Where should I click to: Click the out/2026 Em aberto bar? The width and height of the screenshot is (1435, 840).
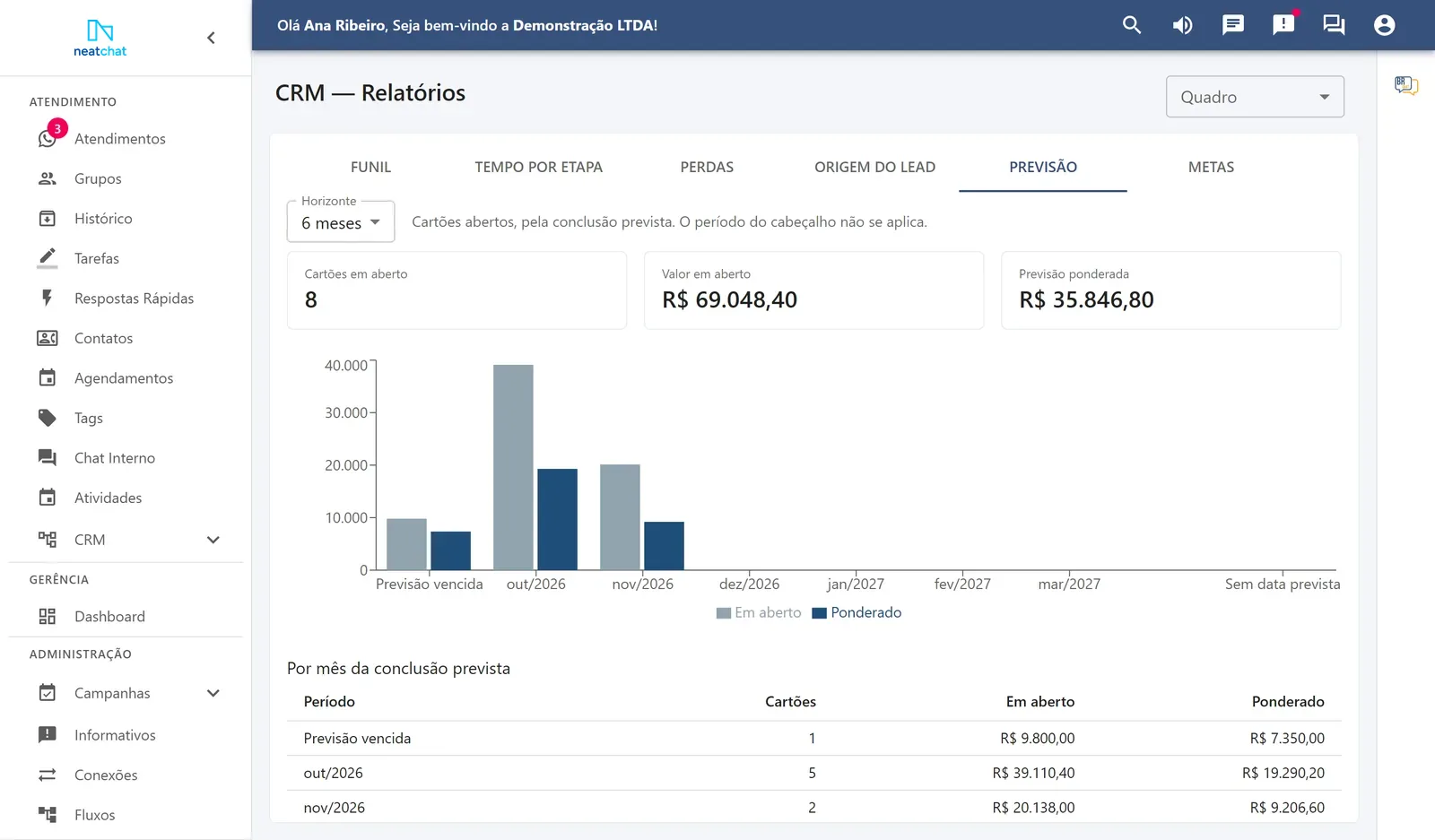(513, 467)
